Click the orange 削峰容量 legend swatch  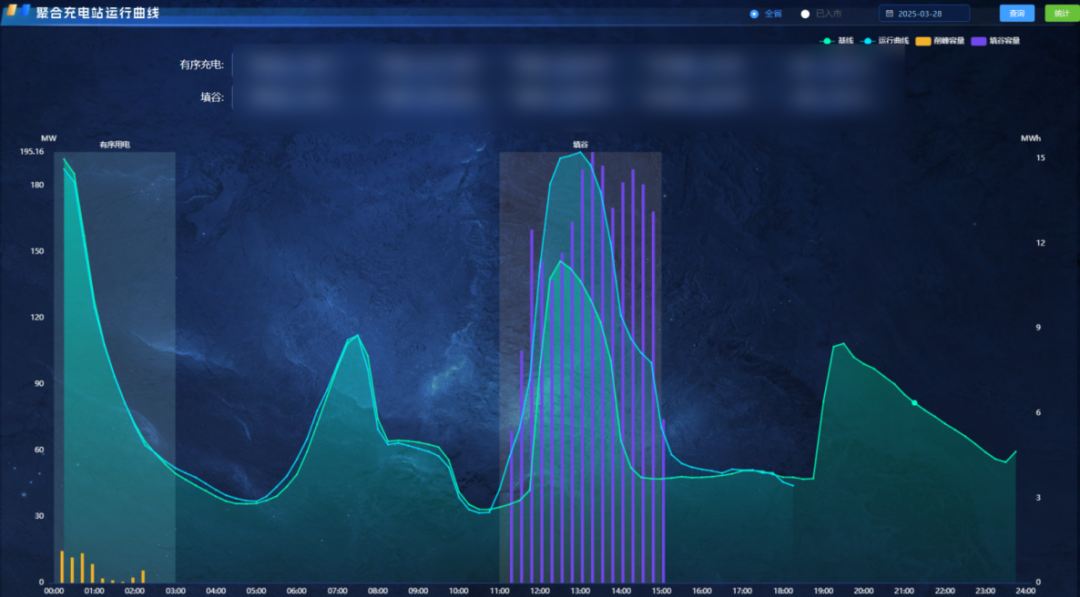point(923,41)
